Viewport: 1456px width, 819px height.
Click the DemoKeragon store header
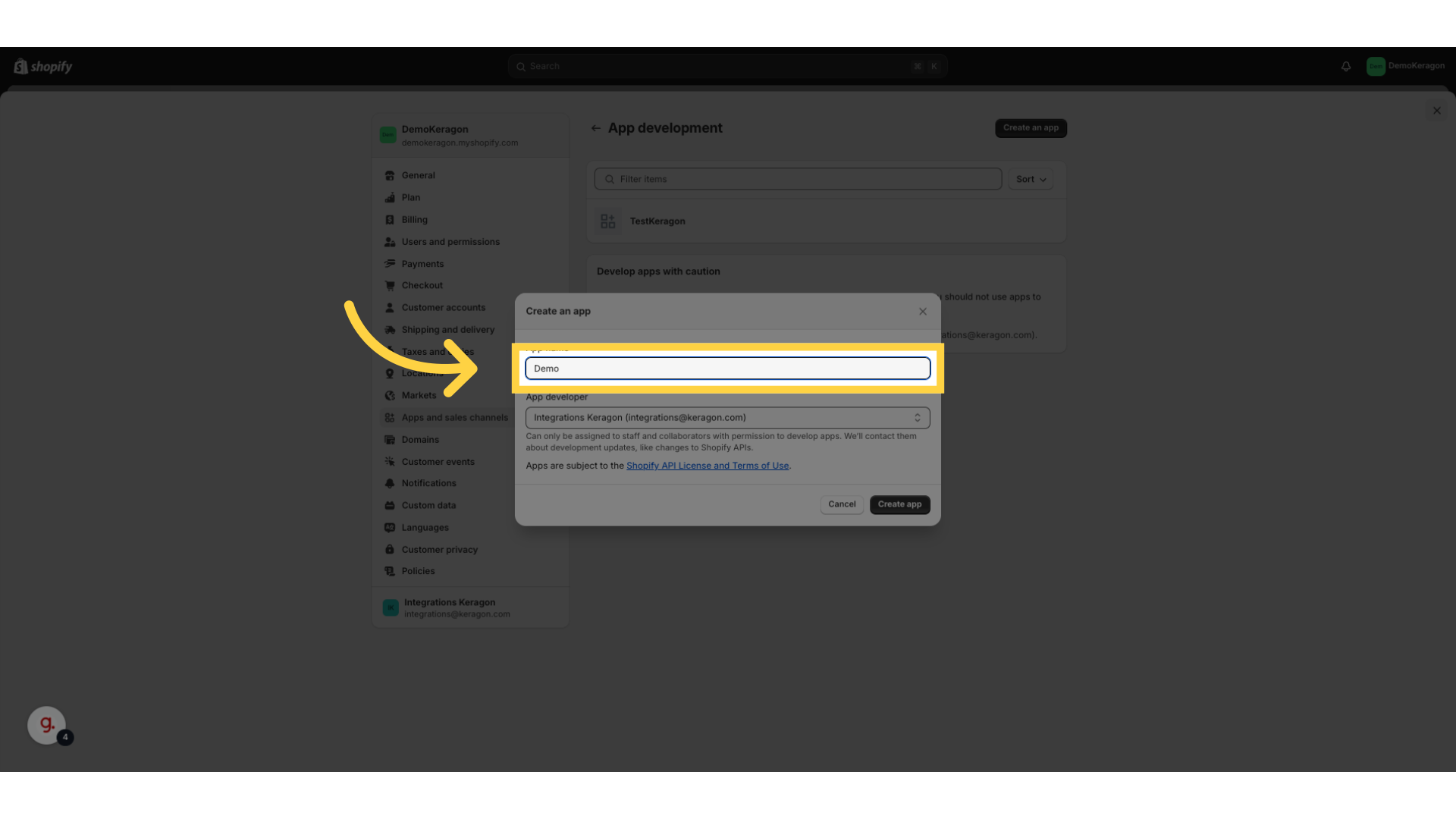tap(470, 136)
